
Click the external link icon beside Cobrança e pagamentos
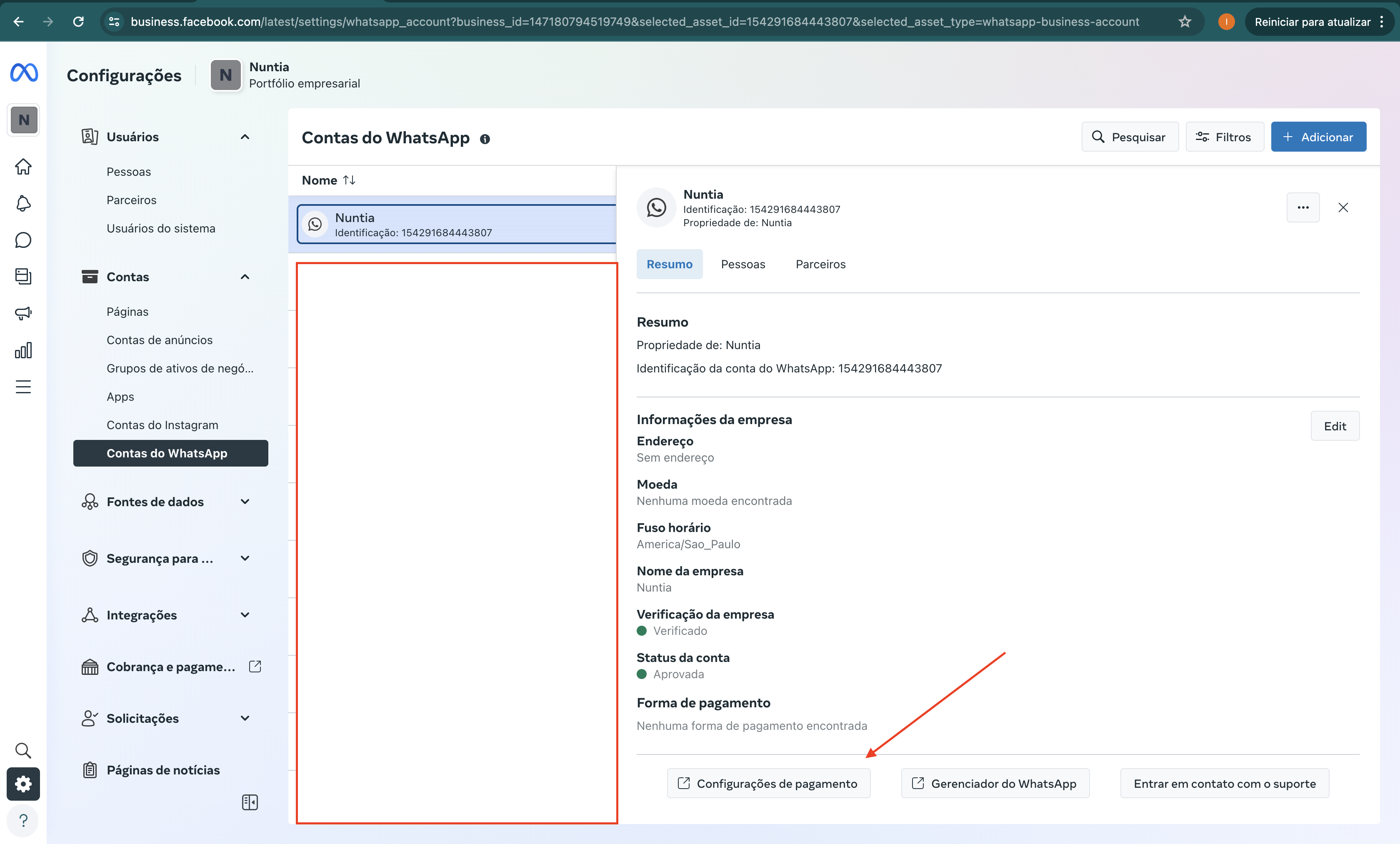(255, 666)
